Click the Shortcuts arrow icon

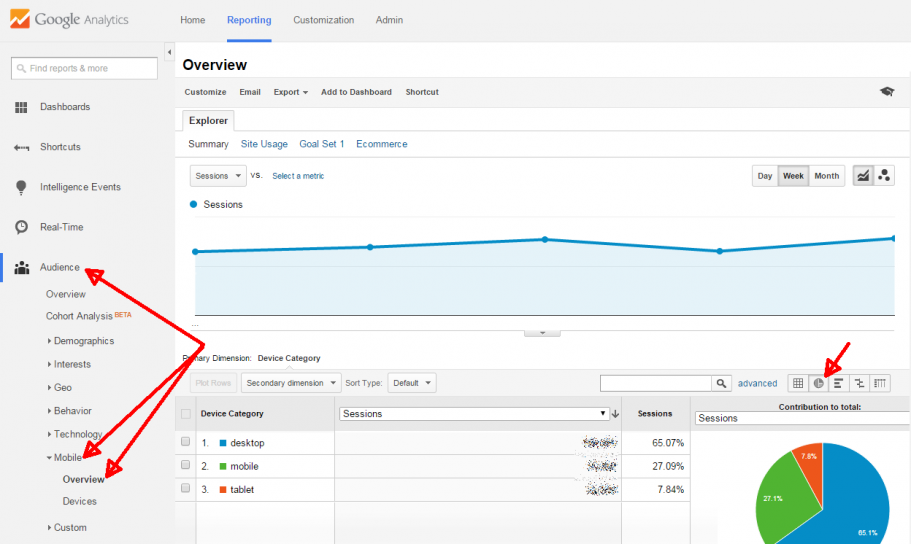(21, 148)
